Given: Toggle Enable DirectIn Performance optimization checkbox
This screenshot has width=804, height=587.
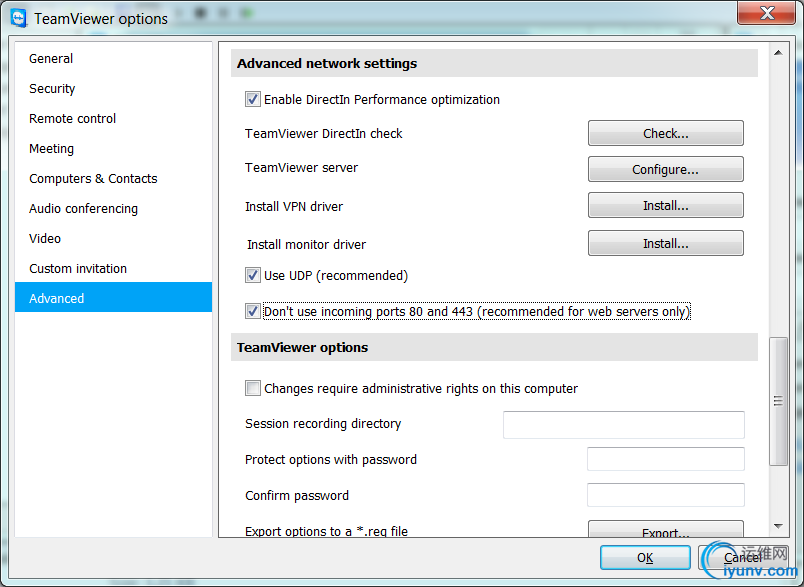Looking at the screenshot, I should pyautogui.click(x=252, y=99).
